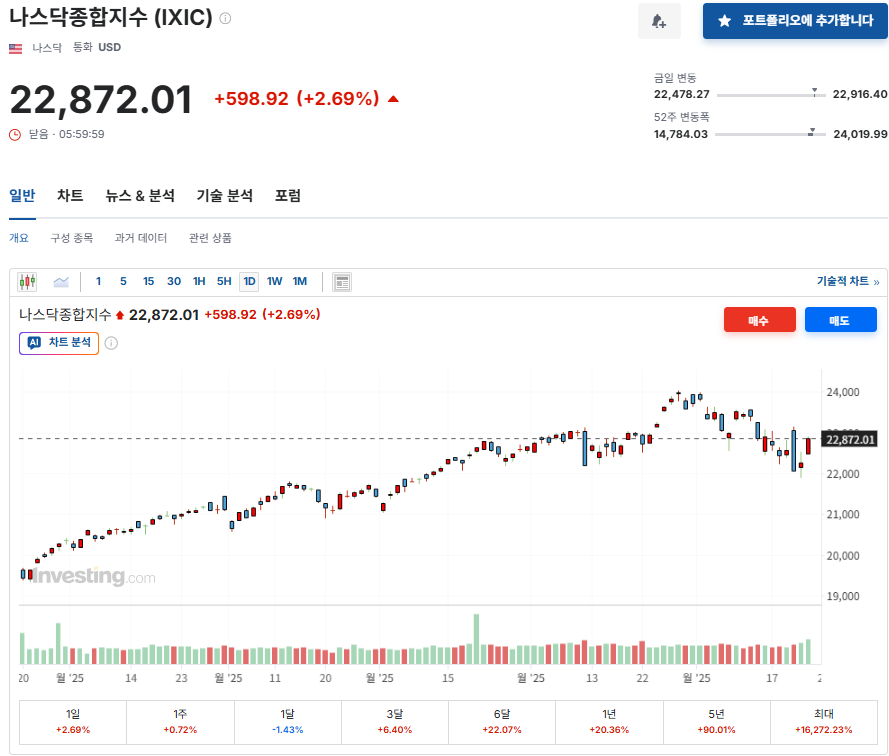Viewport: 889px width, 756px height.
Task: Click the AI 차트 분석 button
Action: [59, 343]
